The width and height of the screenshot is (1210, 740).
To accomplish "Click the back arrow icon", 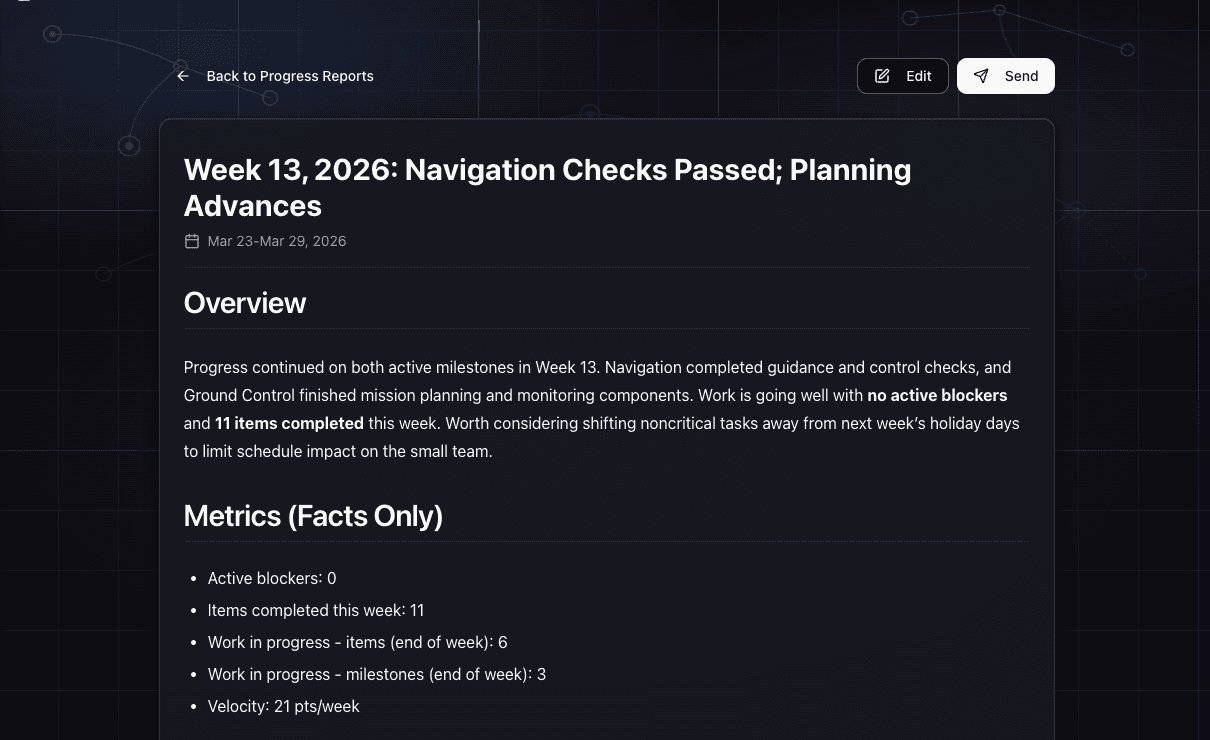I will pos(183,76).
